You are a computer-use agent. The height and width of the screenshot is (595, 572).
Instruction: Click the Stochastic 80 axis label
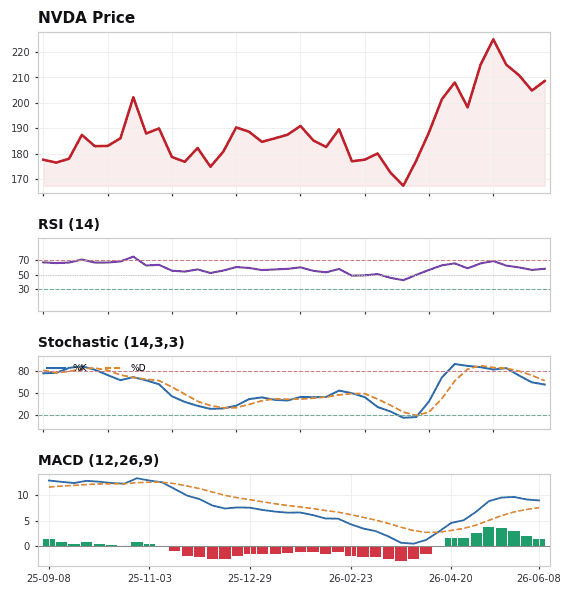pyautogui.click(x=24, y=371)
